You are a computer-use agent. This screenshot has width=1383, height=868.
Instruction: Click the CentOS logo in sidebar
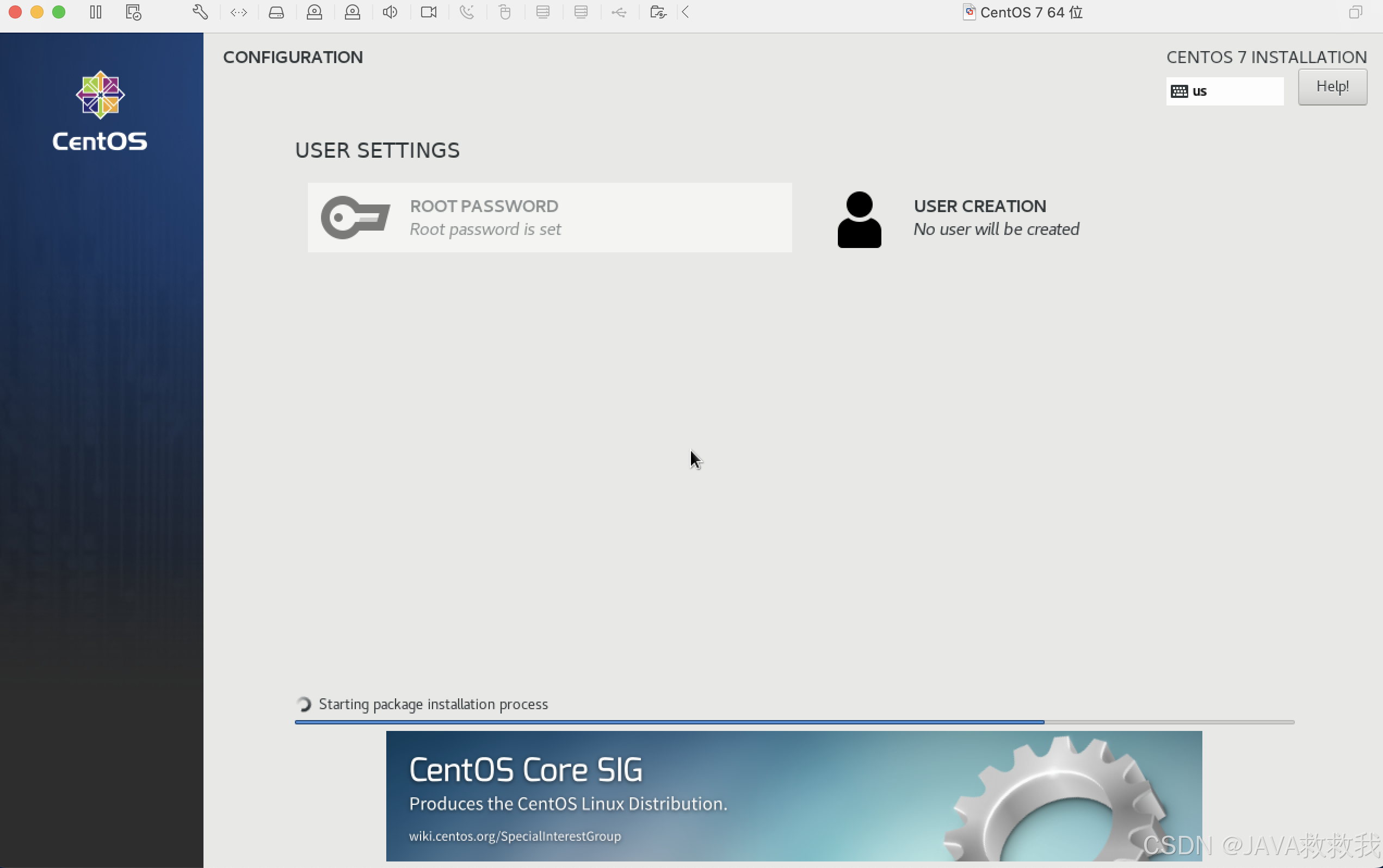(100, 111)
